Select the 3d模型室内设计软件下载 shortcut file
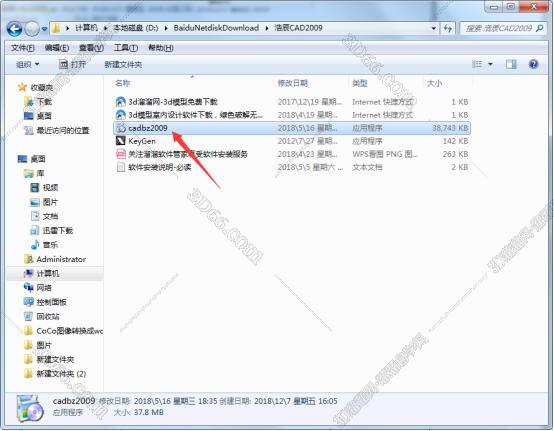 click(x=195, y=115)
